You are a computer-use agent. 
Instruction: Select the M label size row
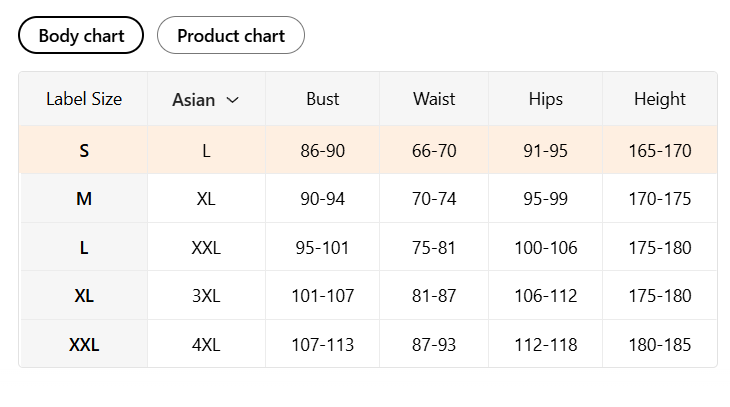click(x=368, y=199)
